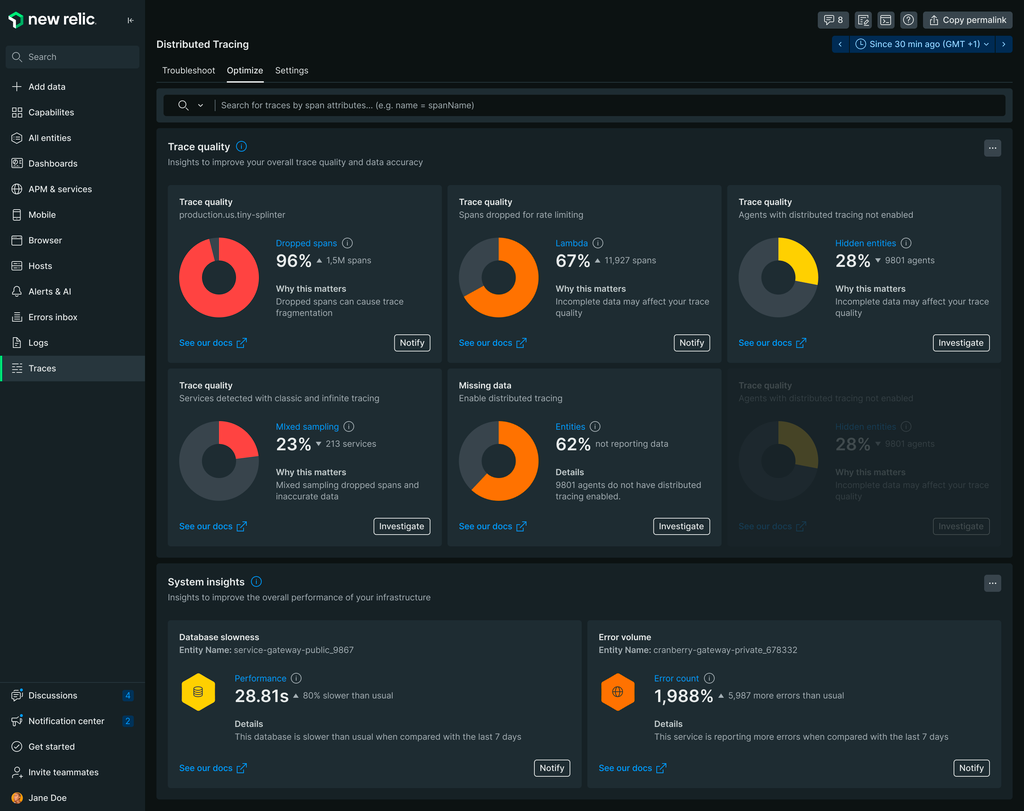Click the orange globe hexagon icon
The width and height of the screenshot is (1024, 811).
618,692
